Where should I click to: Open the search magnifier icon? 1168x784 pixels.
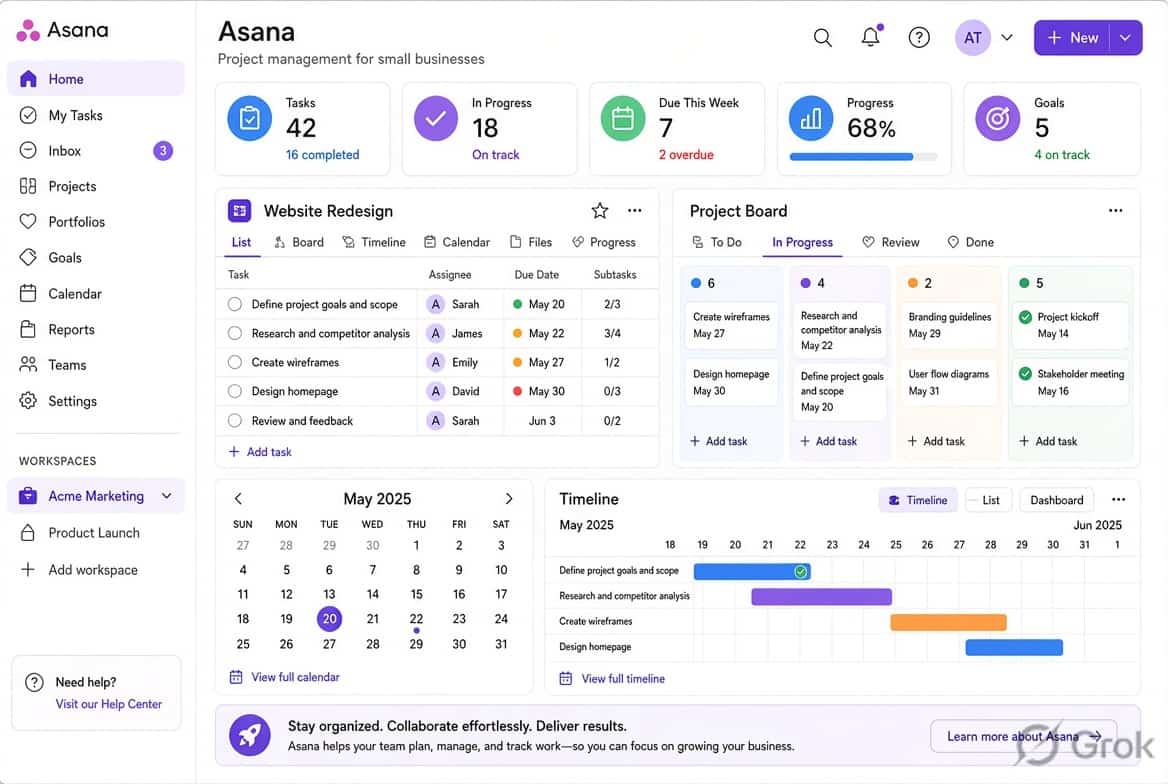point(822,37)
